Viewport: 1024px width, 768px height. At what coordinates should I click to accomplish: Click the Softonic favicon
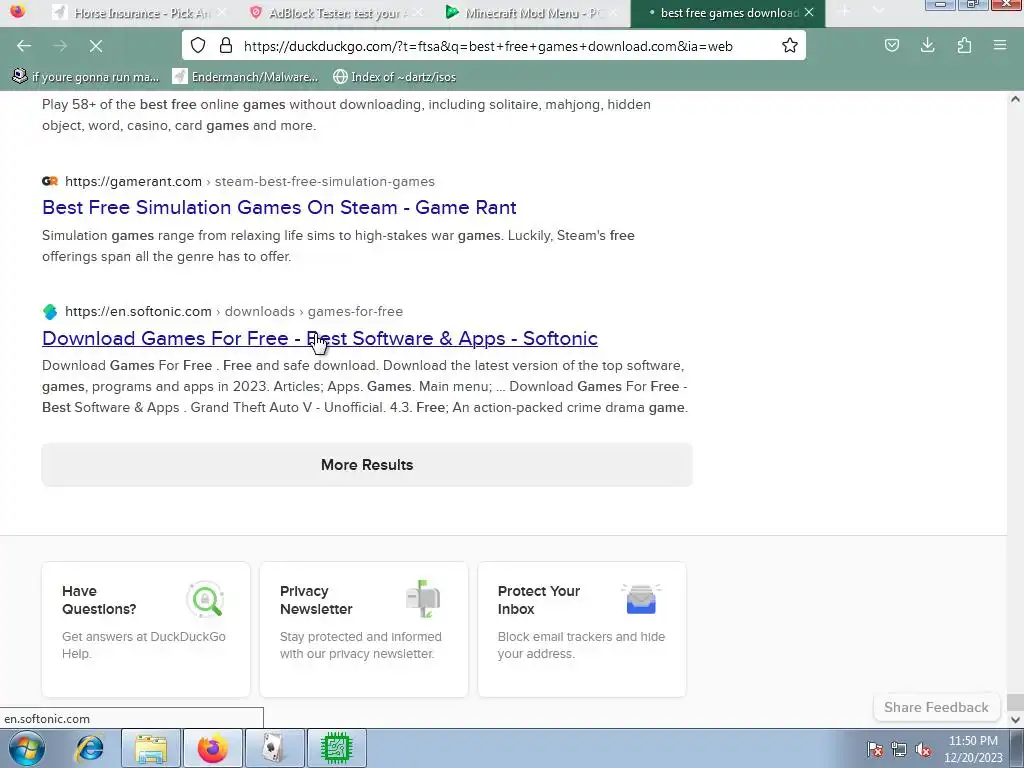point(50,312)
